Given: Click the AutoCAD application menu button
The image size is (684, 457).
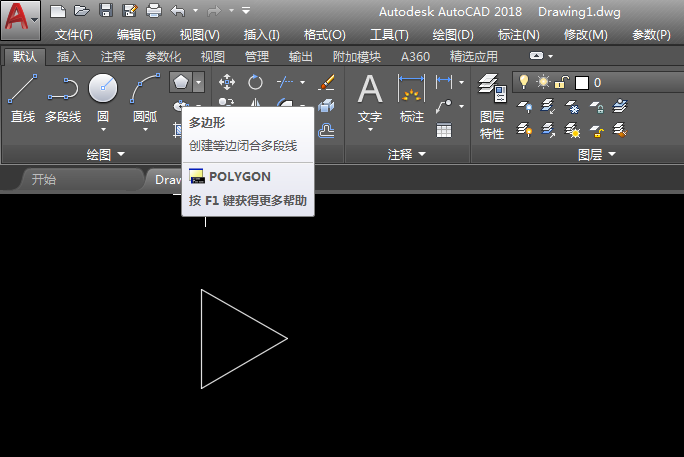Looking at the screenshot, I should point(20,18).
